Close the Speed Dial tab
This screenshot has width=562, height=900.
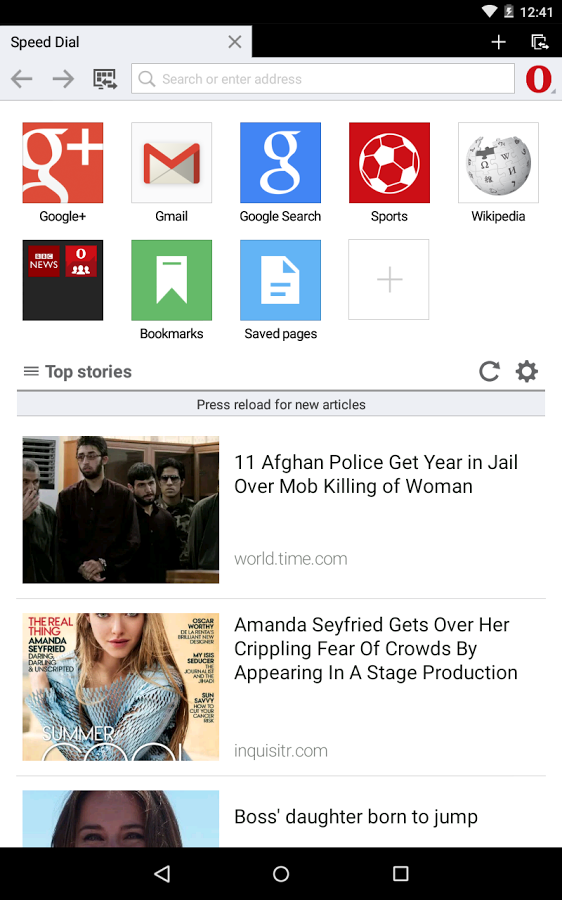(x=234, y=42)
